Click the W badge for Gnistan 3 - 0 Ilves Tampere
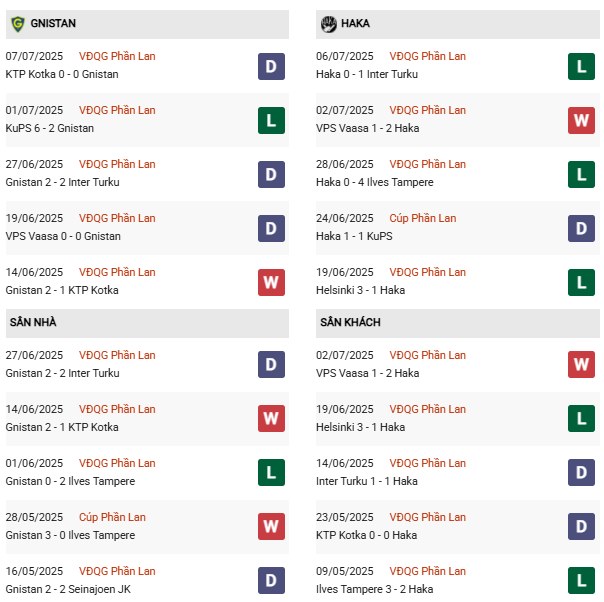The height and width of the screenshot is (602, 604). 271,527
